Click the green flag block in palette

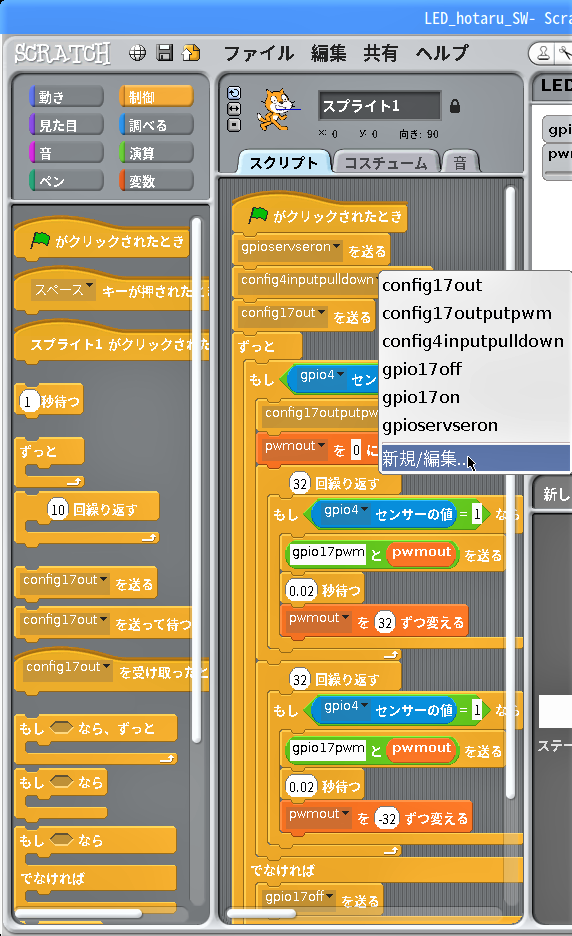tap(102, 241)
